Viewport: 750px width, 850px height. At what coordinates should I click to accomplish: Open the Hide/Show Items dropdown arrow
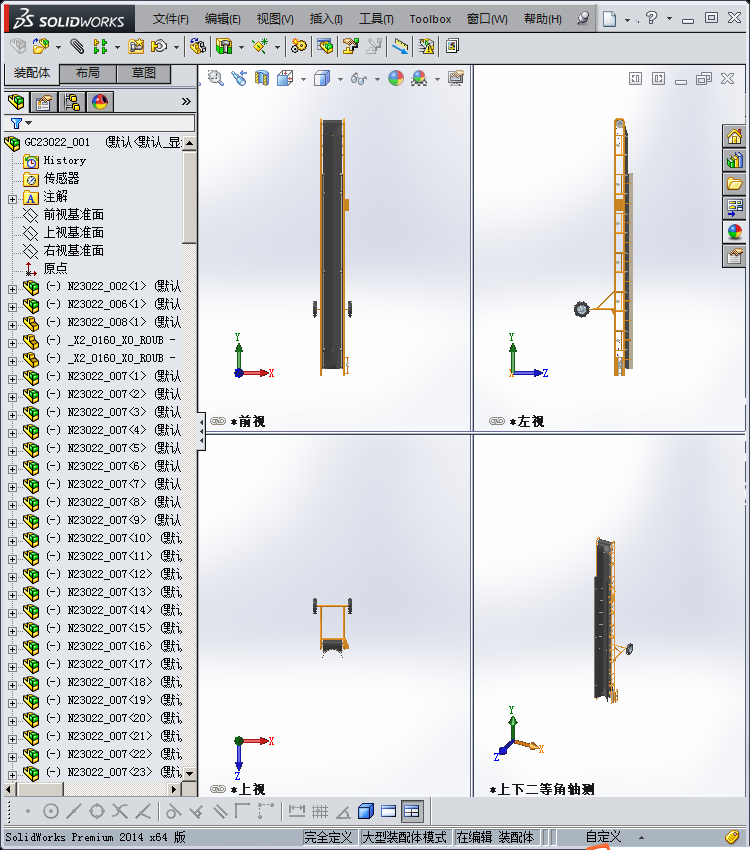coord(377,79)
